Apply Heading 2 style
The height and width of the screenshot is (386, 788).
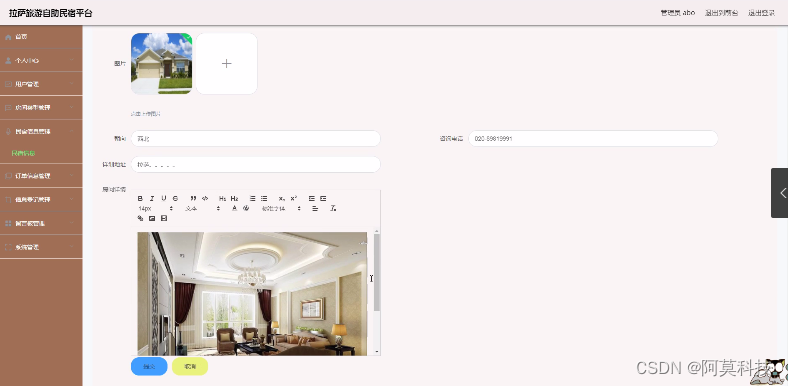click(234, 199)
